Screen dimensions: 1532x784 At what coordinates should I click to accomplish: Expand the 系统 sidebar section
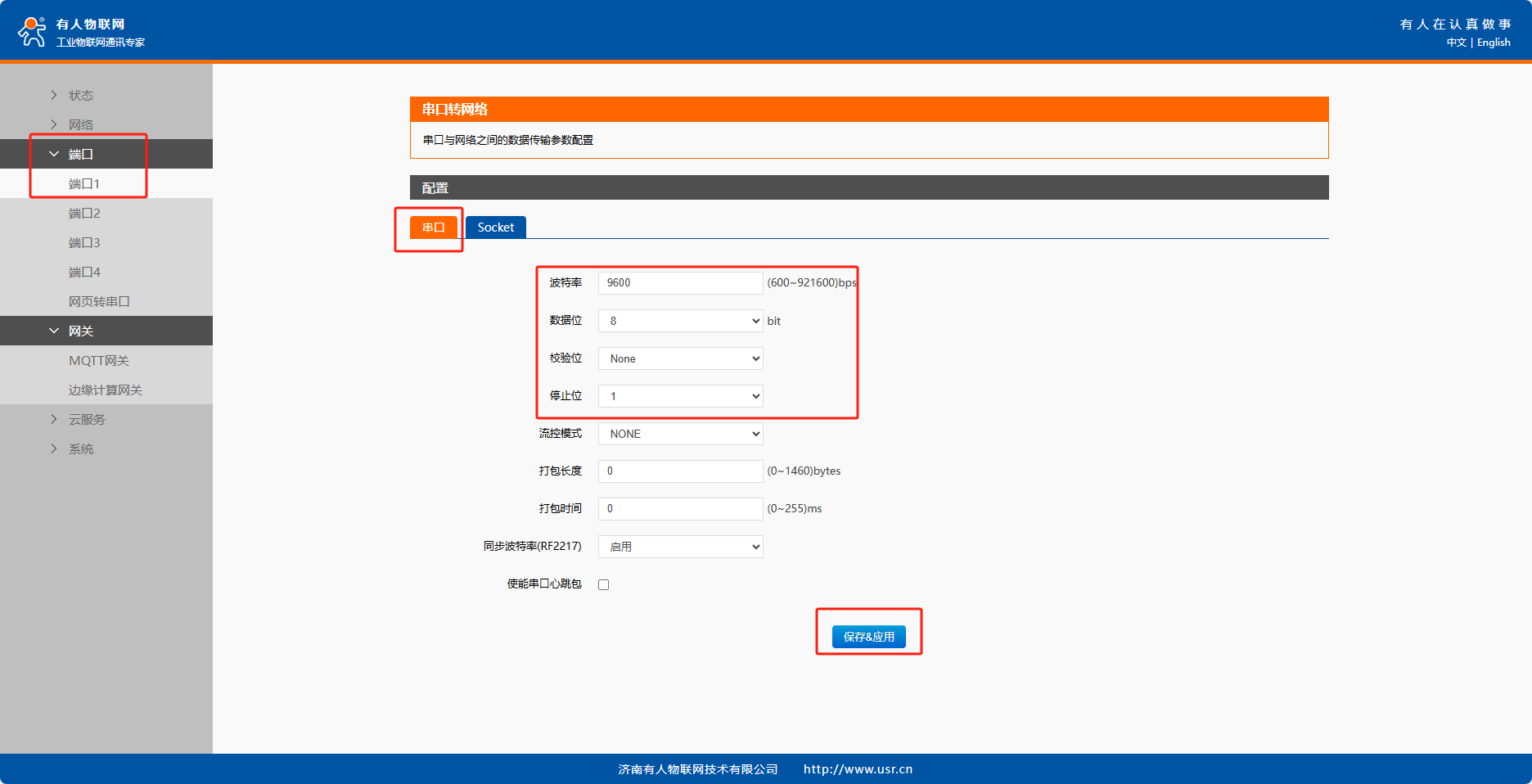80,448
